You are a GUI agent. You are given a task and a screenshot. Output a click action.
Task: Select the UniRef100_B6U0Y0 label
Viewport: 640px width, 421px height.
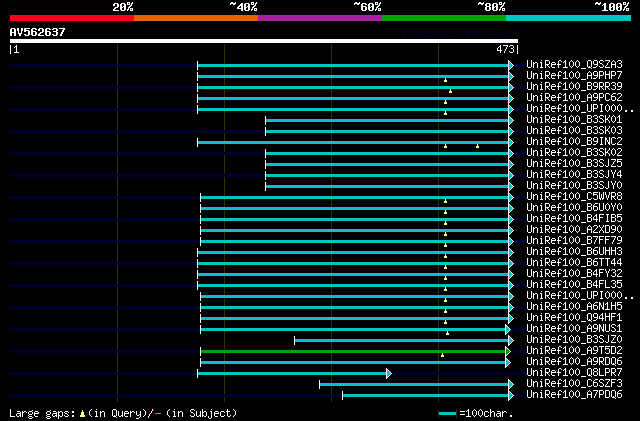point(574,208)
